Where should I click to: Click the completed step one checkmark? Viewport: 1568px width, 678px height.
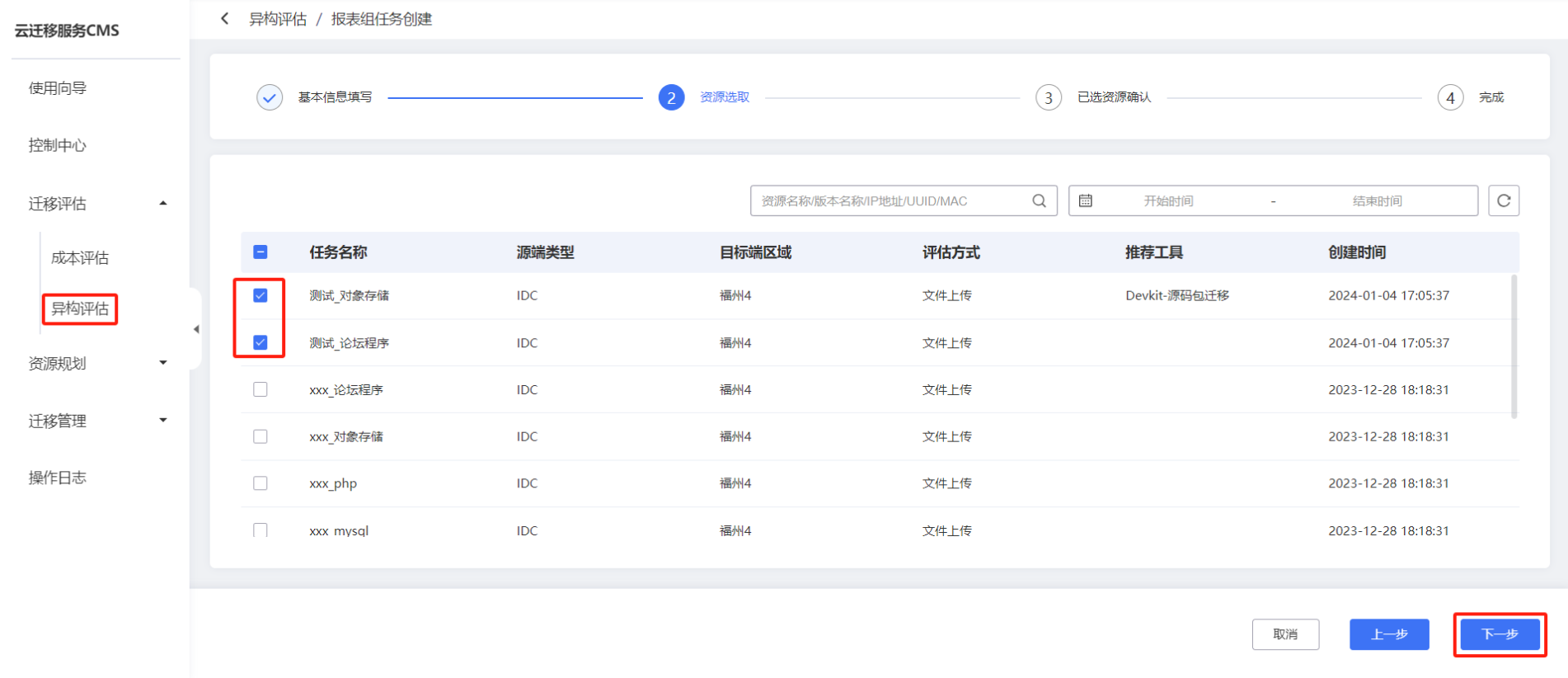click(270, 97)
